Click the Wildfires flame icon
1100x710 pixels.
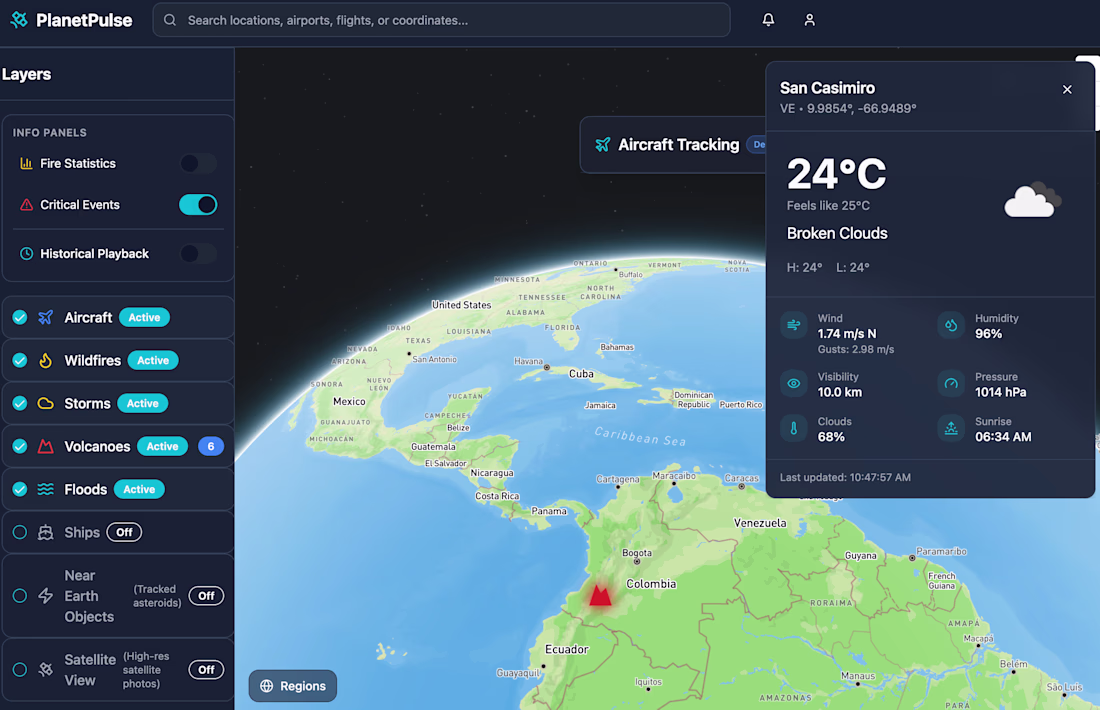[x=46, y=361]
